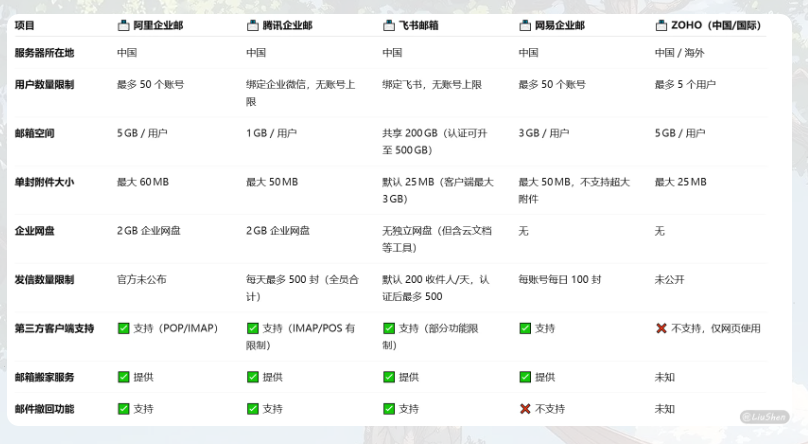This screenshot has height=444, width=808.
Task: Click the 企业网盘 row label
Action: (35, 231)
